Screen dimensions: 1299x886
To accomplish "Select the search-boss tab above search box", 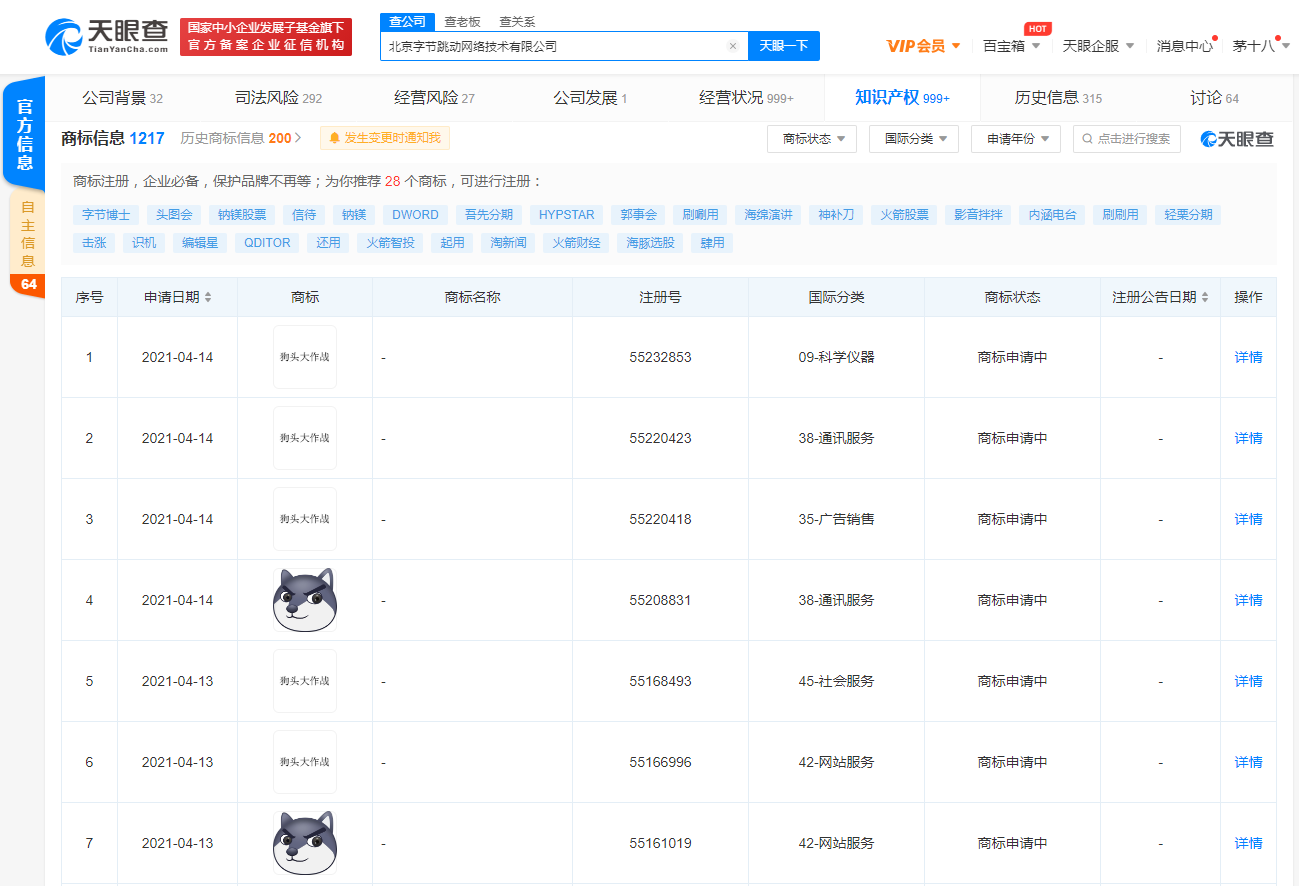I will [462, 22].
